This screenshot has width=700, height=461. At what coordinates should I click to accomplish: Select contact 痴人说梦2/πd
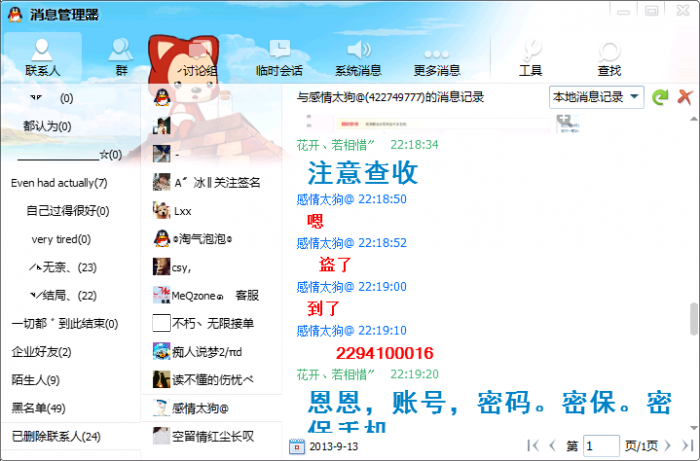[x=211, y=352]
